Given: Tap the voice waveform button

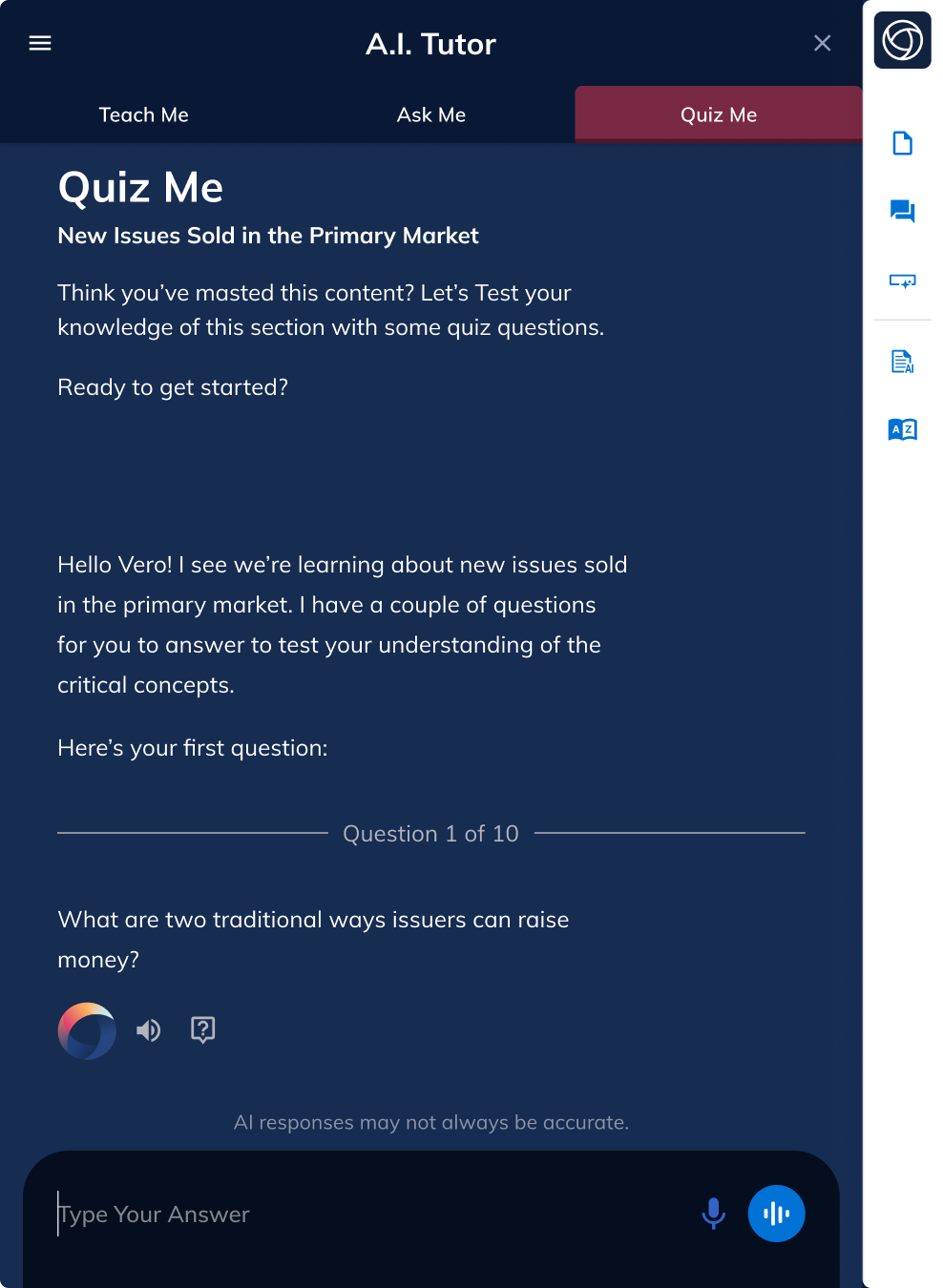Looking at the screenshot, I should (776, 1213).
